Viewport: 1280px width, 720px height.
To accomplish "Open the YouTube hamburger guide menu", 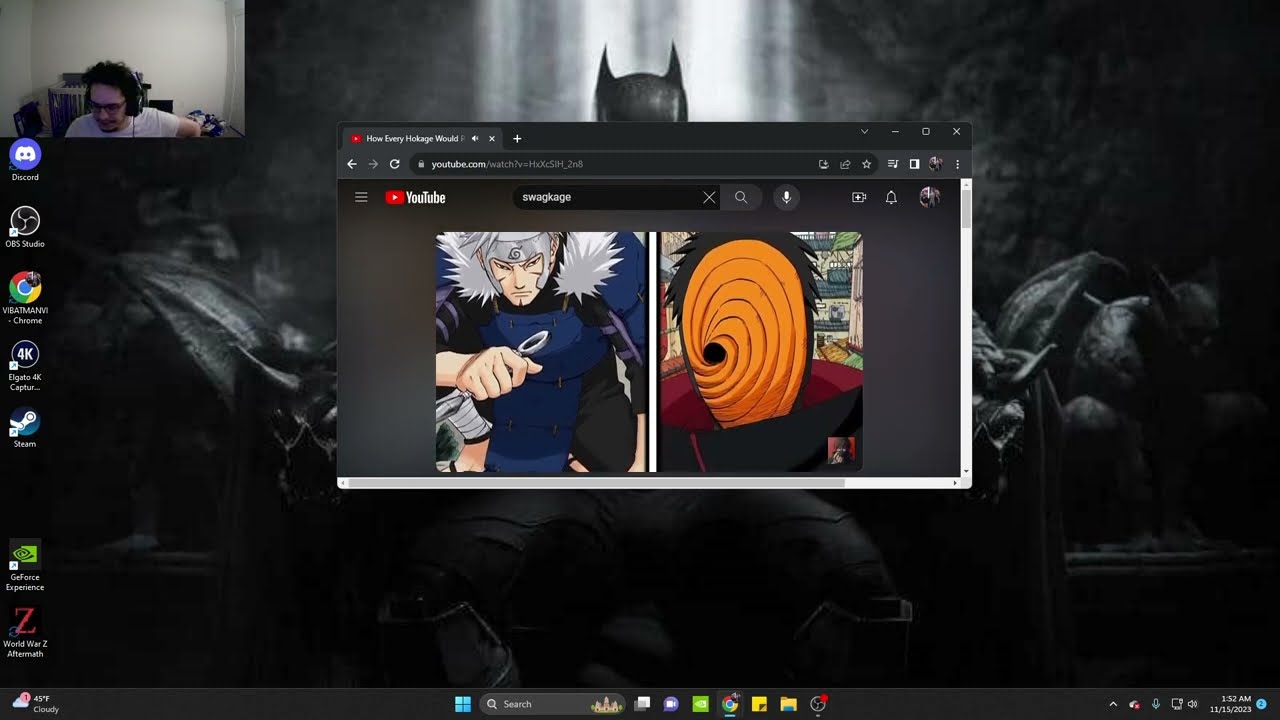I will click(x=361, y=197).
